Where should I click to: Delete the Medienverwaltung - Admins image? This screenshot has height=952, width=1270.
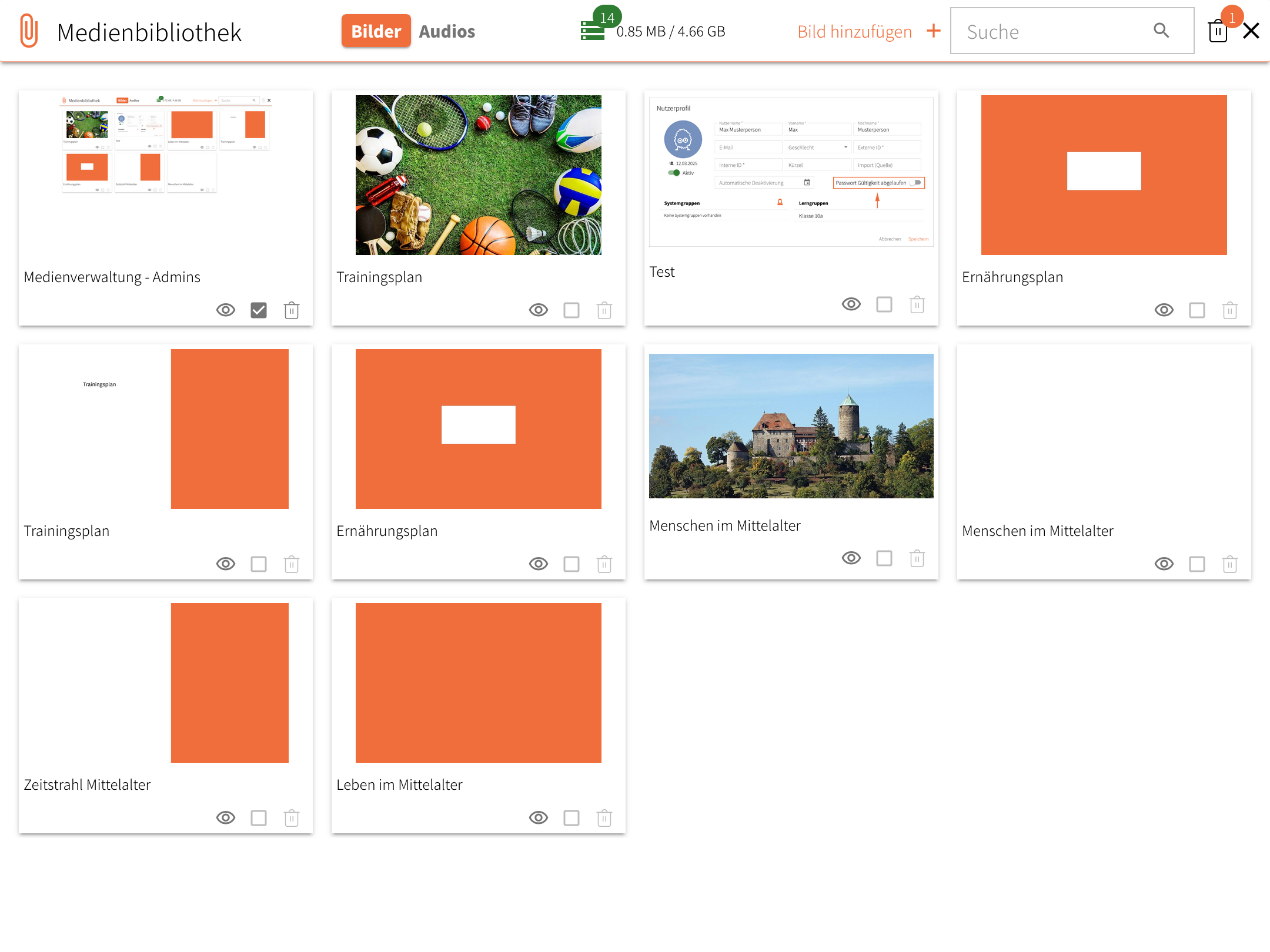coord(292,310)
